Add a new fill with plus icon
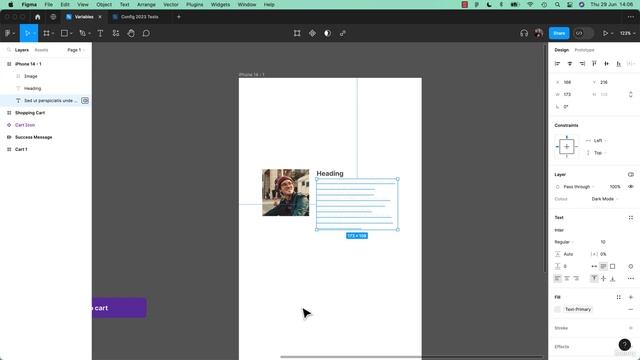 tap(631, 297)
